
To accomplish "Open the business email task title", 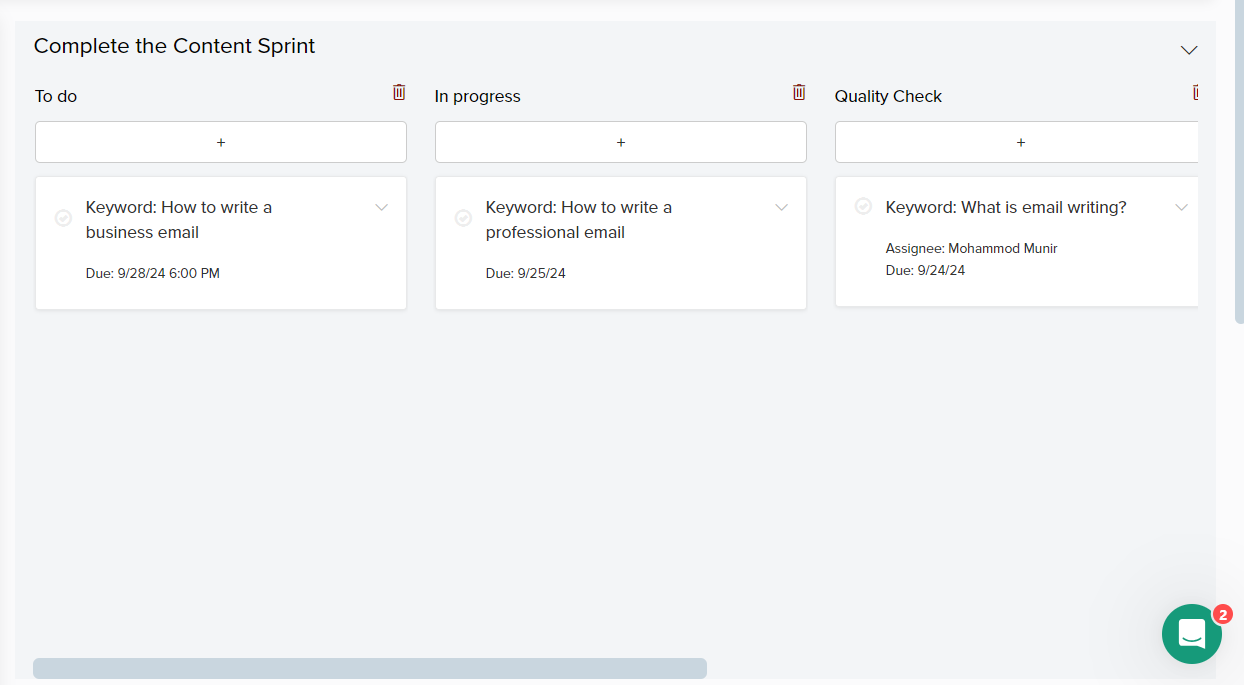I will (x=178, y=220).
